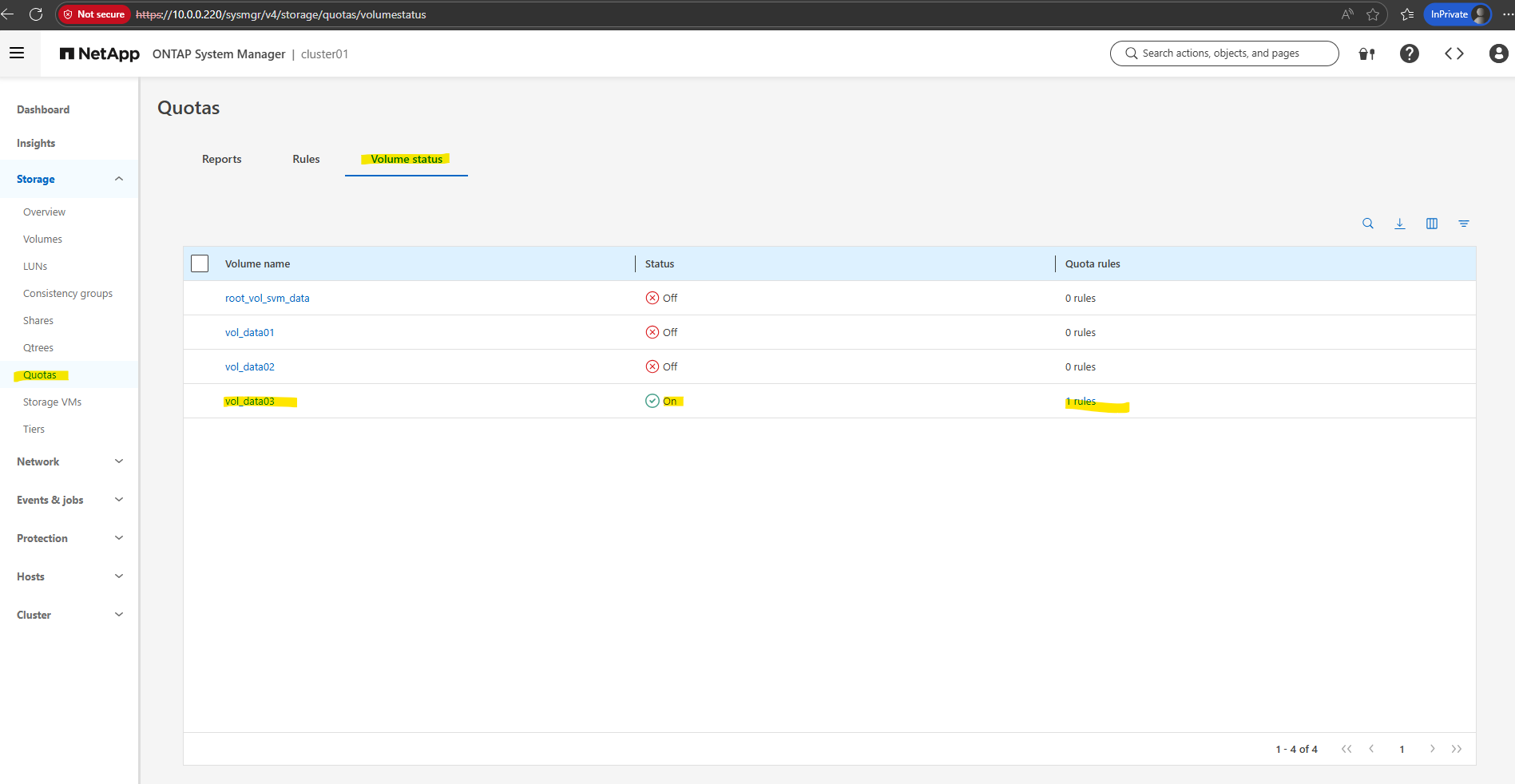1515x784 pixels.
Task: Click the table filter icon
Action: [x=1463, y=224]
